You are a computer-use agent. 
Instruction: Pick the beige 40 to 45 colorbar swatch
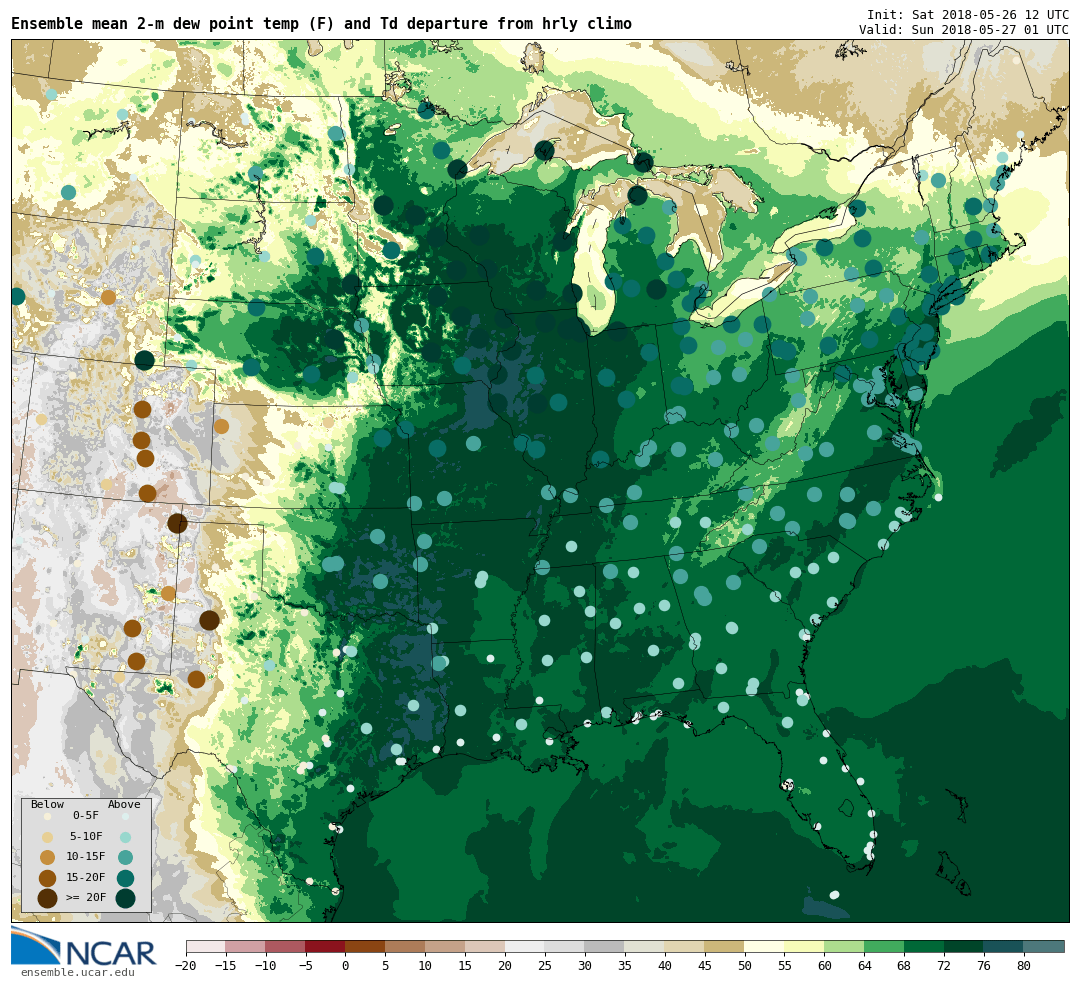(x=685, y=946)
